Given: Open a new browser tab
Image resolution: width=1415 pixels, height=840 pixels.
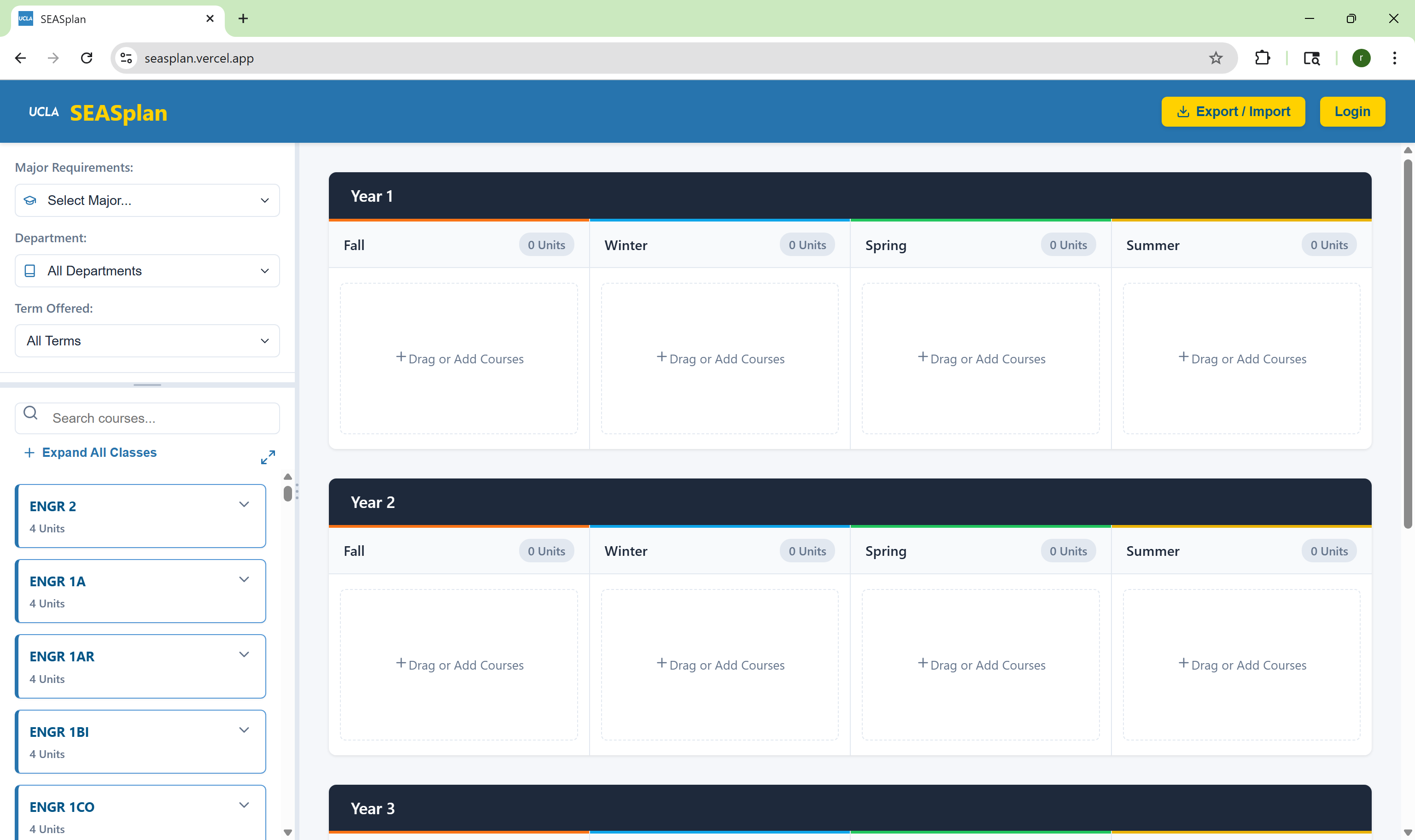Looking at the screenshot, I should (243, 19).
